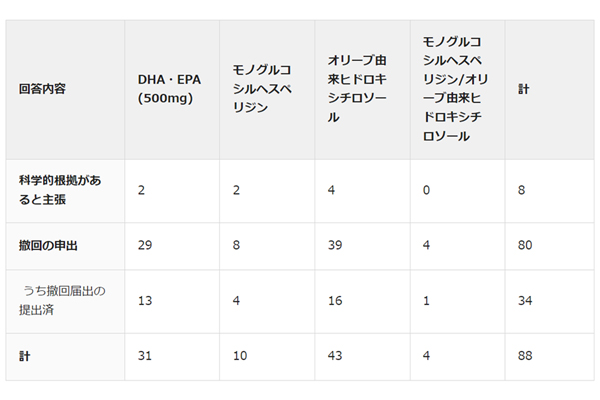Click the 撤回の申出 row label
Image resolution: width=600 pixels, height=400 pixels.
(x=48, y=244)
